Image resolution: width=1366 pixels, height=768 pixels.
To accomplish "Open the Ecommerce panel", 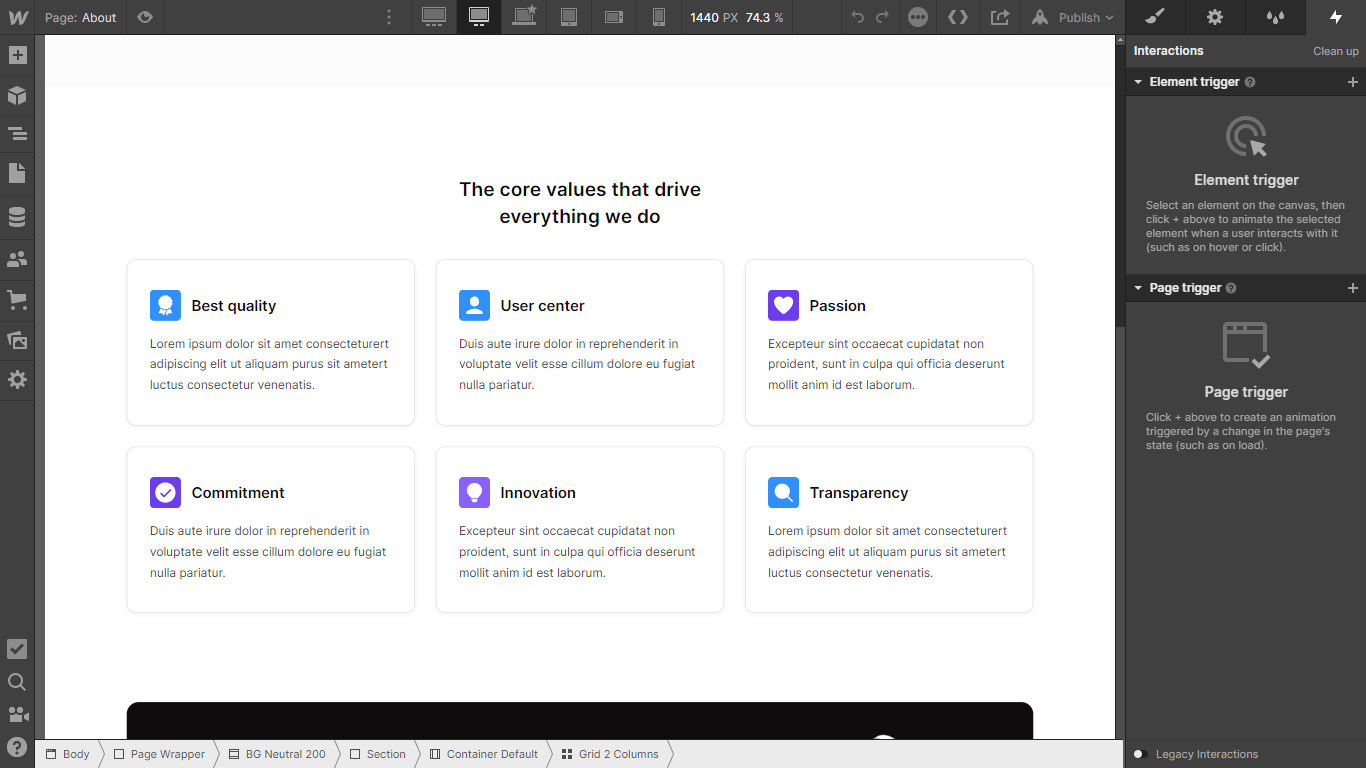I will click(16, 298).
